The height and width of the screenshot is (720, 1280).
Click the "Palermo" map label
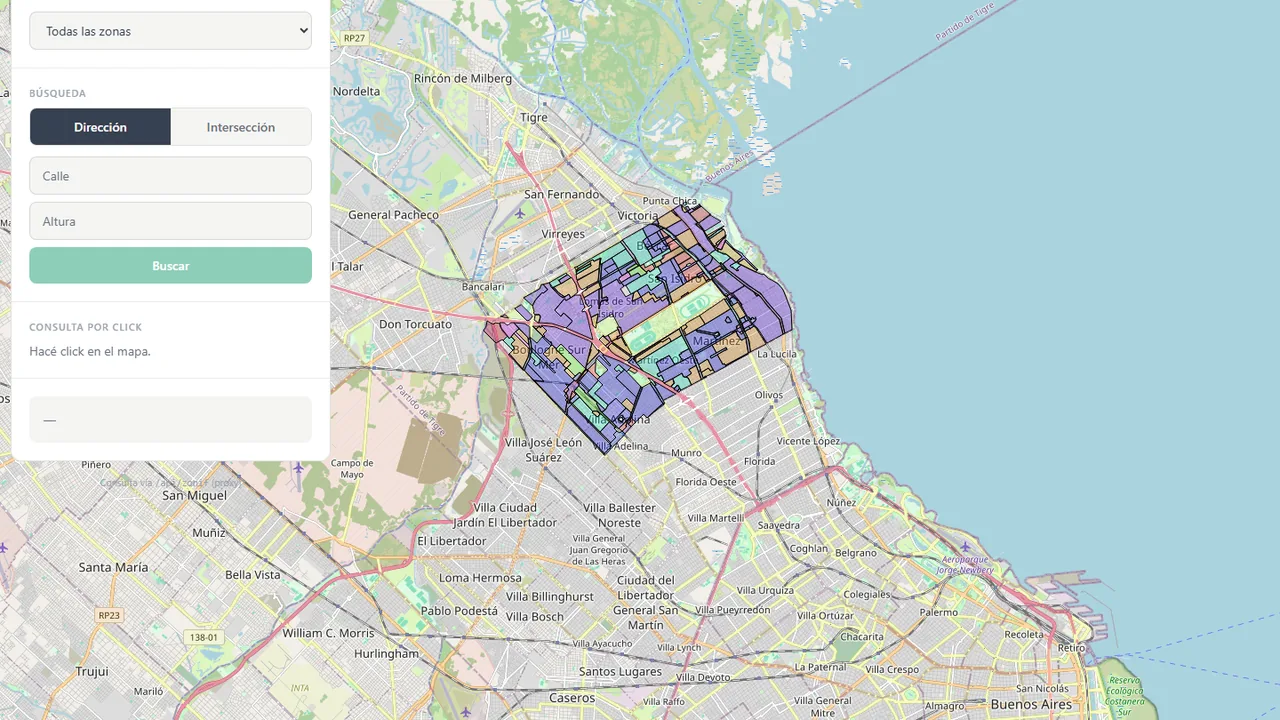point(939,612)
